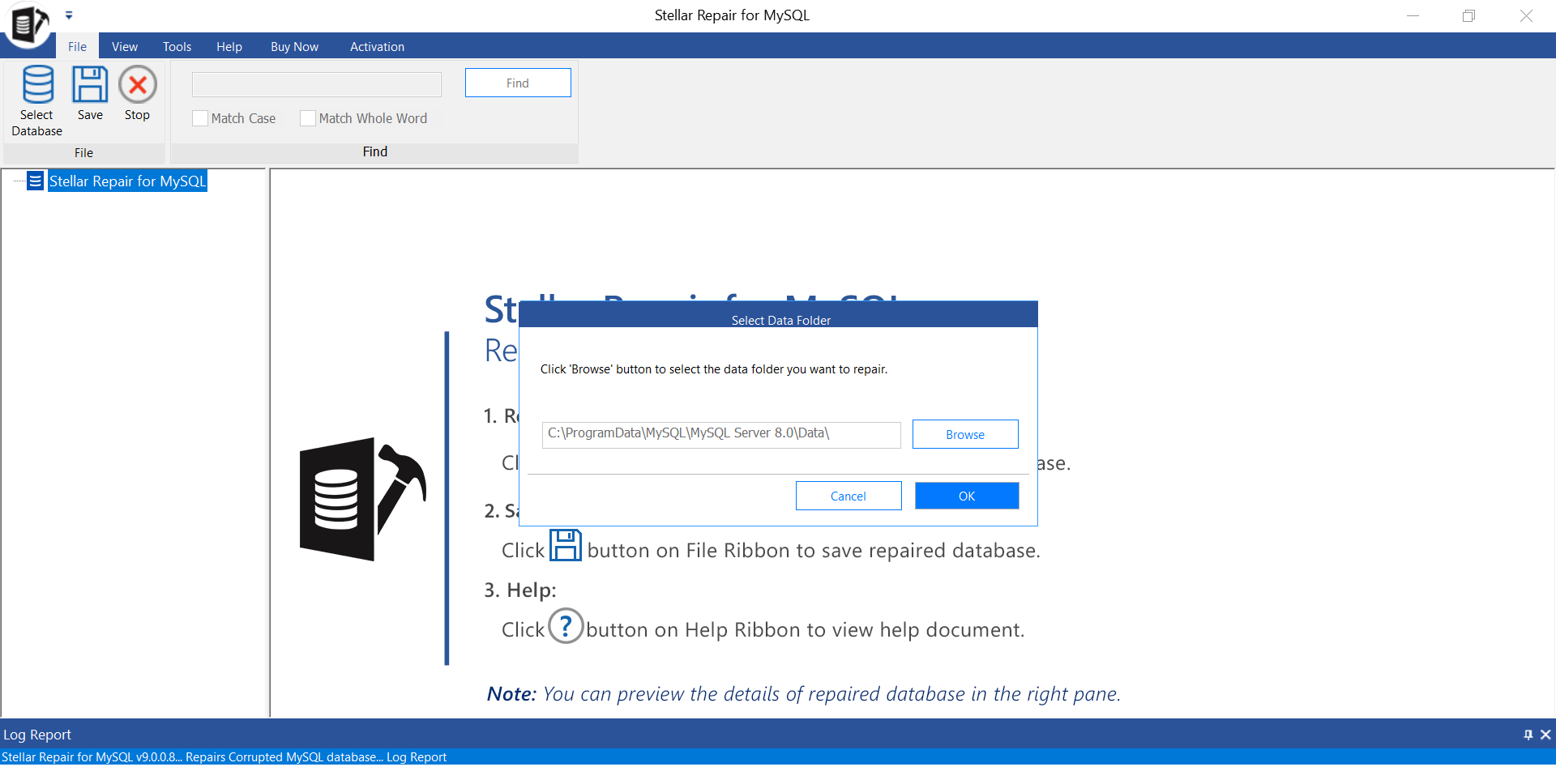Switch to the Activation tab
The image size is (1556, 784).
[377, 47]
